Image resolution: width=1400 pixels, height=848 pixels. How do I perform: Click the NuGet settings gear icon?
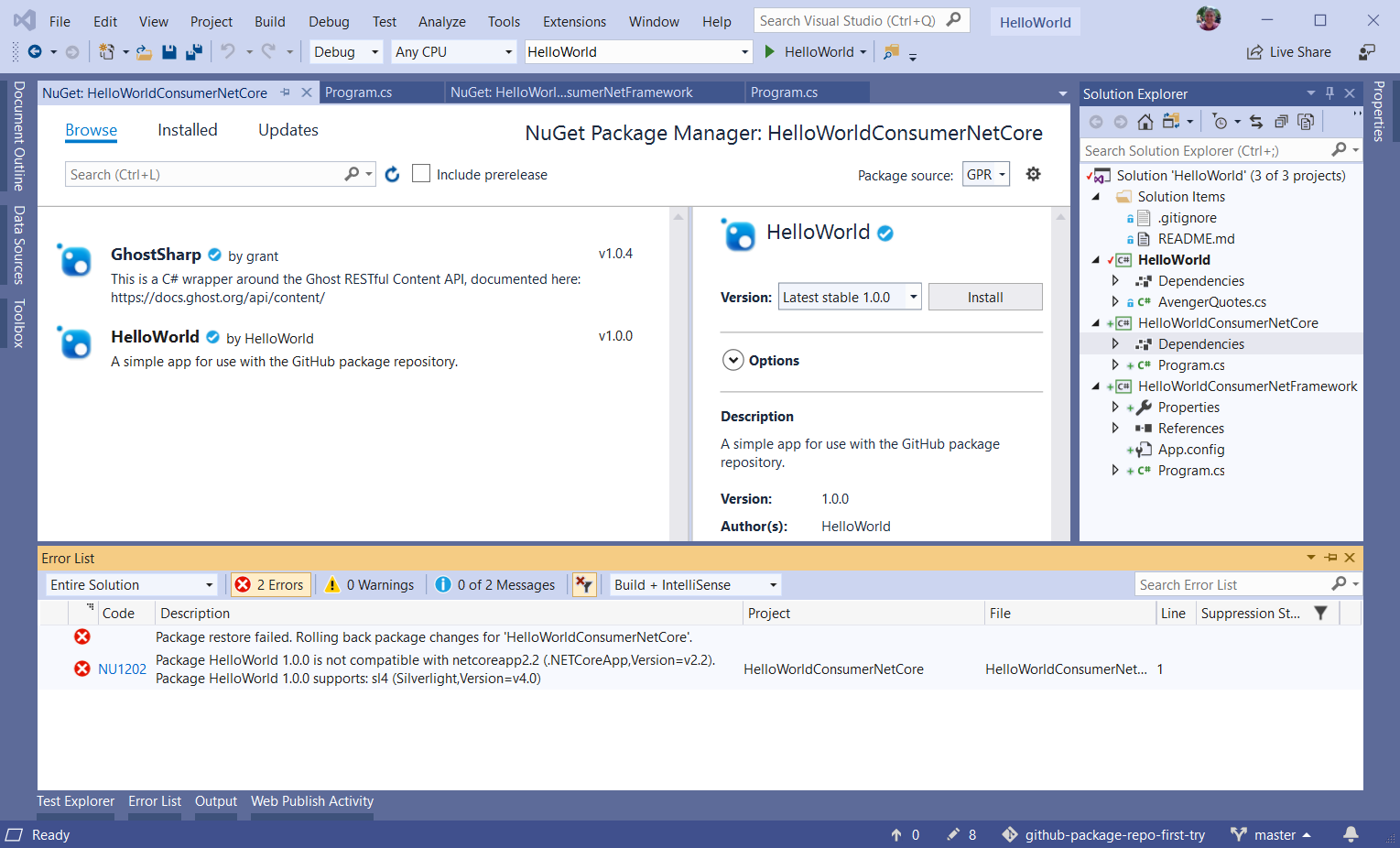tap(1033, 174)
